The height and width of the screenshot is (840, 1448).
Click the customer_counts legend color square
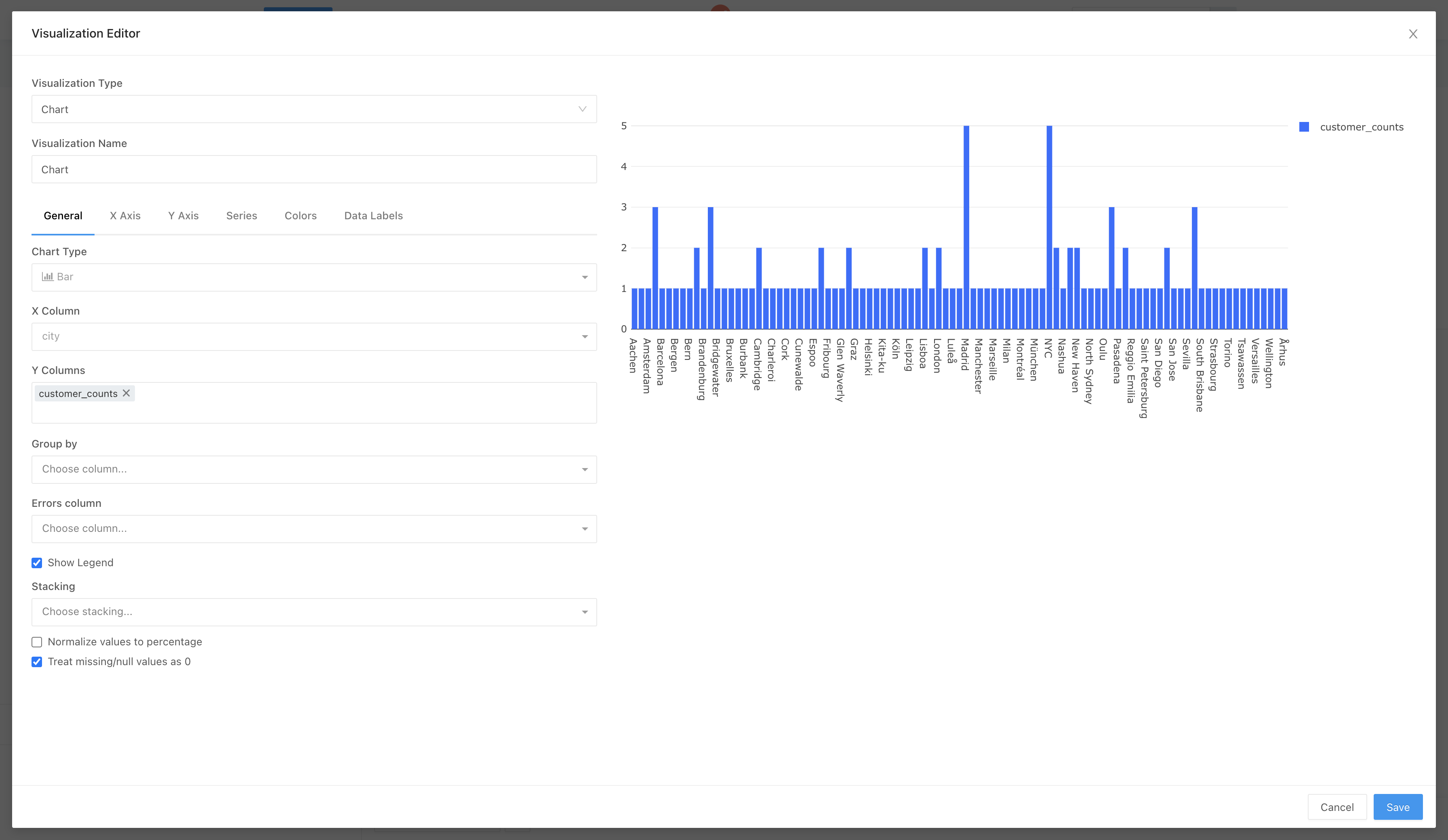coord(1304,127)
